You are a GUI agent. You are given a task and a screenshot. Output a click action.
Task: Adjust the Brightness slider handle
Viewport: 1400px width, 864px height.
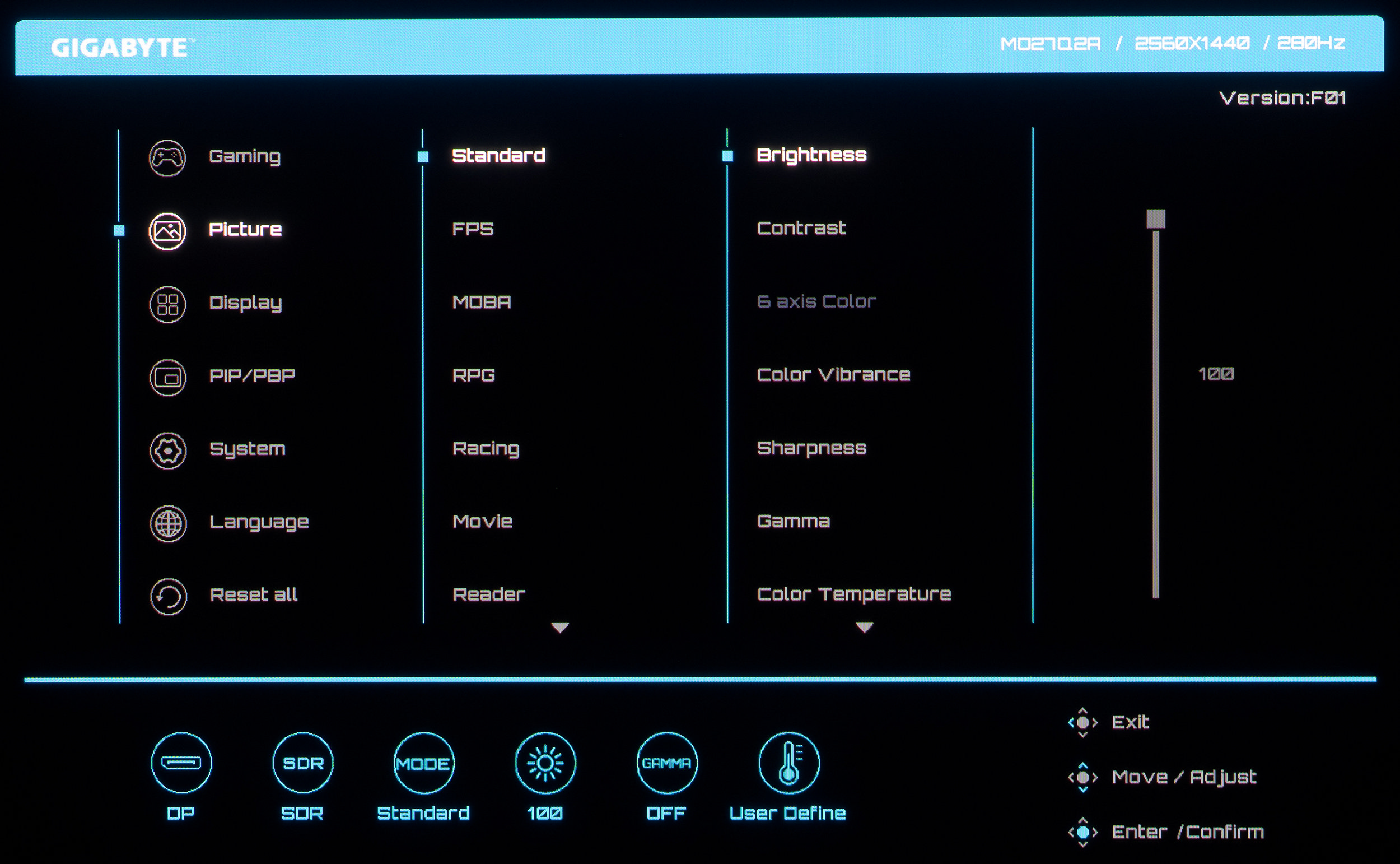(1156, 219)
